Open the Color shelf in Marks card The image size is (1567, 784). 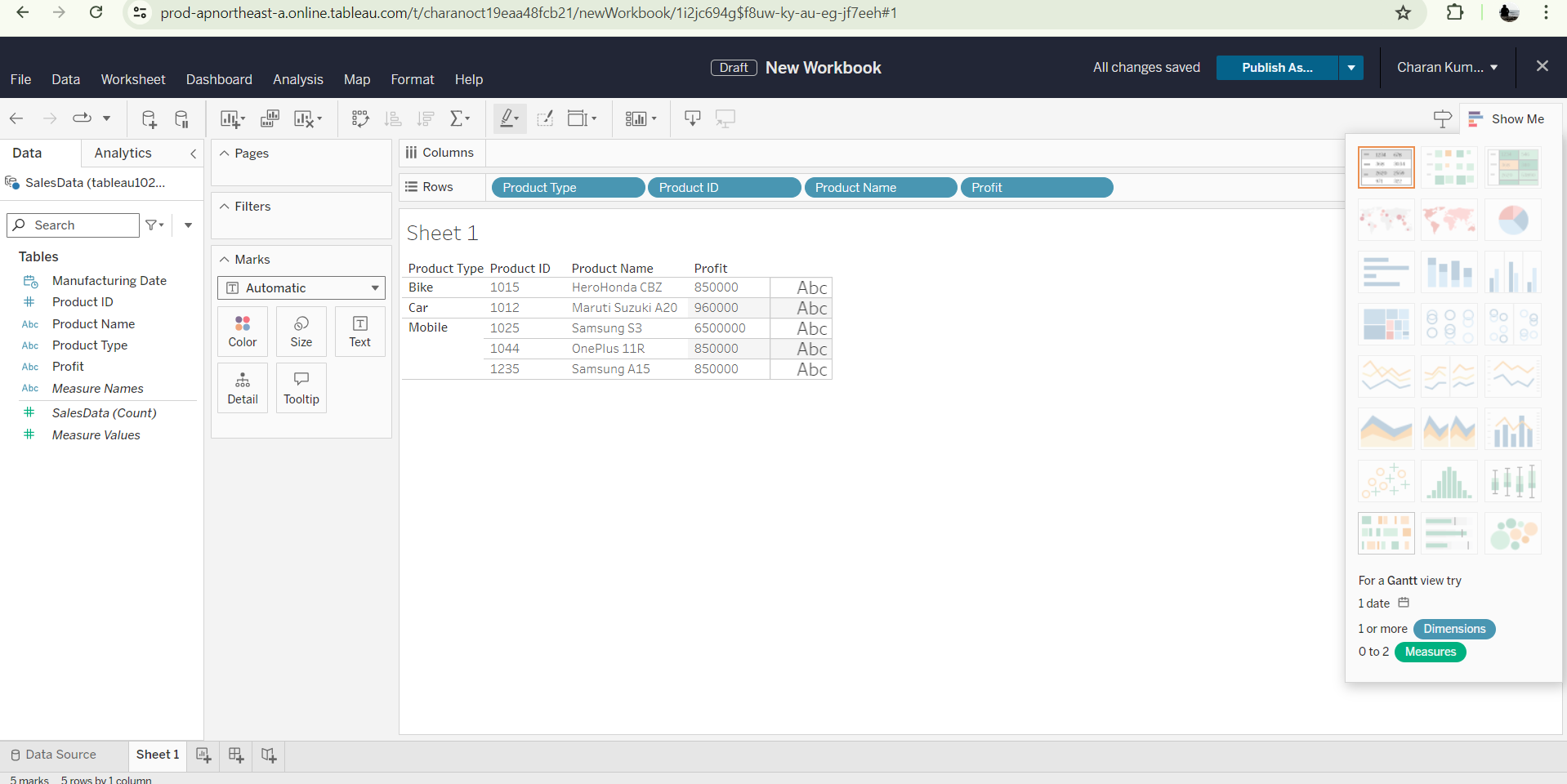pyautogui.click(x=242, y=331)
